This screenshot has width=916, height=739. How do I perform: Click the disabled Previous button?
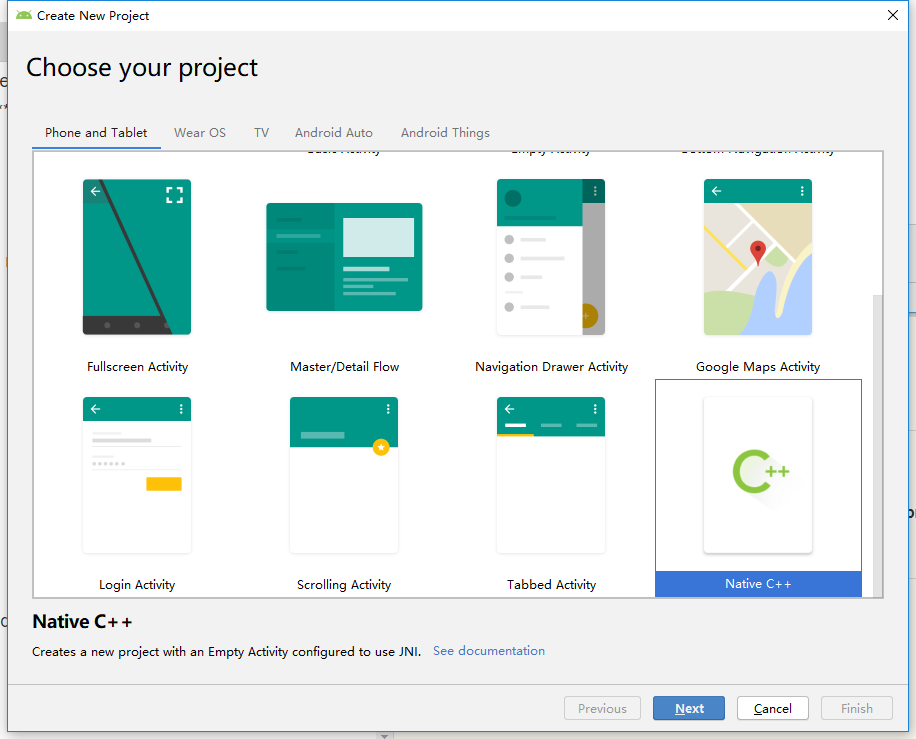point(602,708)
